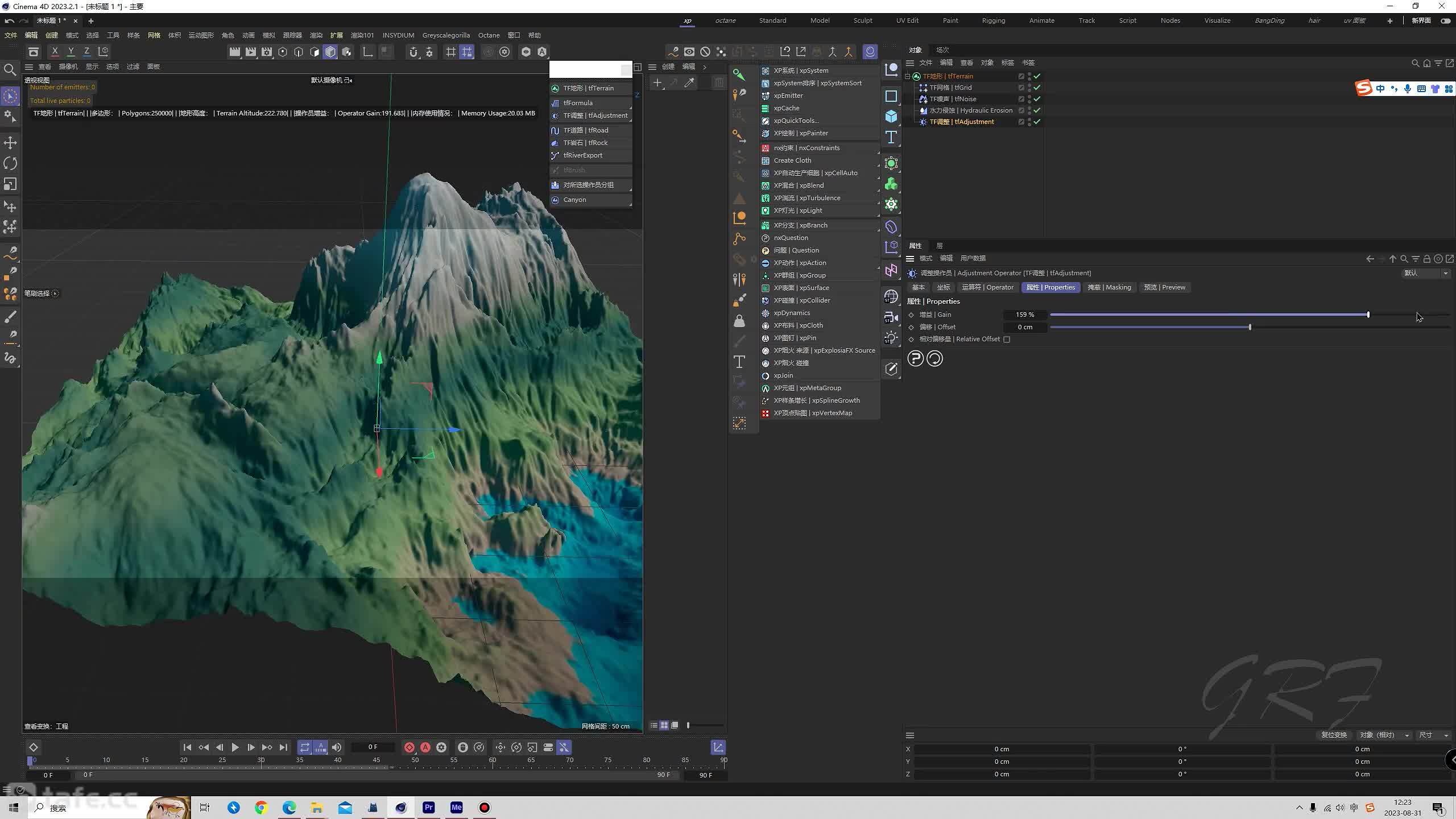Select Canyon preset from dropdown
1456x819 pixels.
coord(575,199)
